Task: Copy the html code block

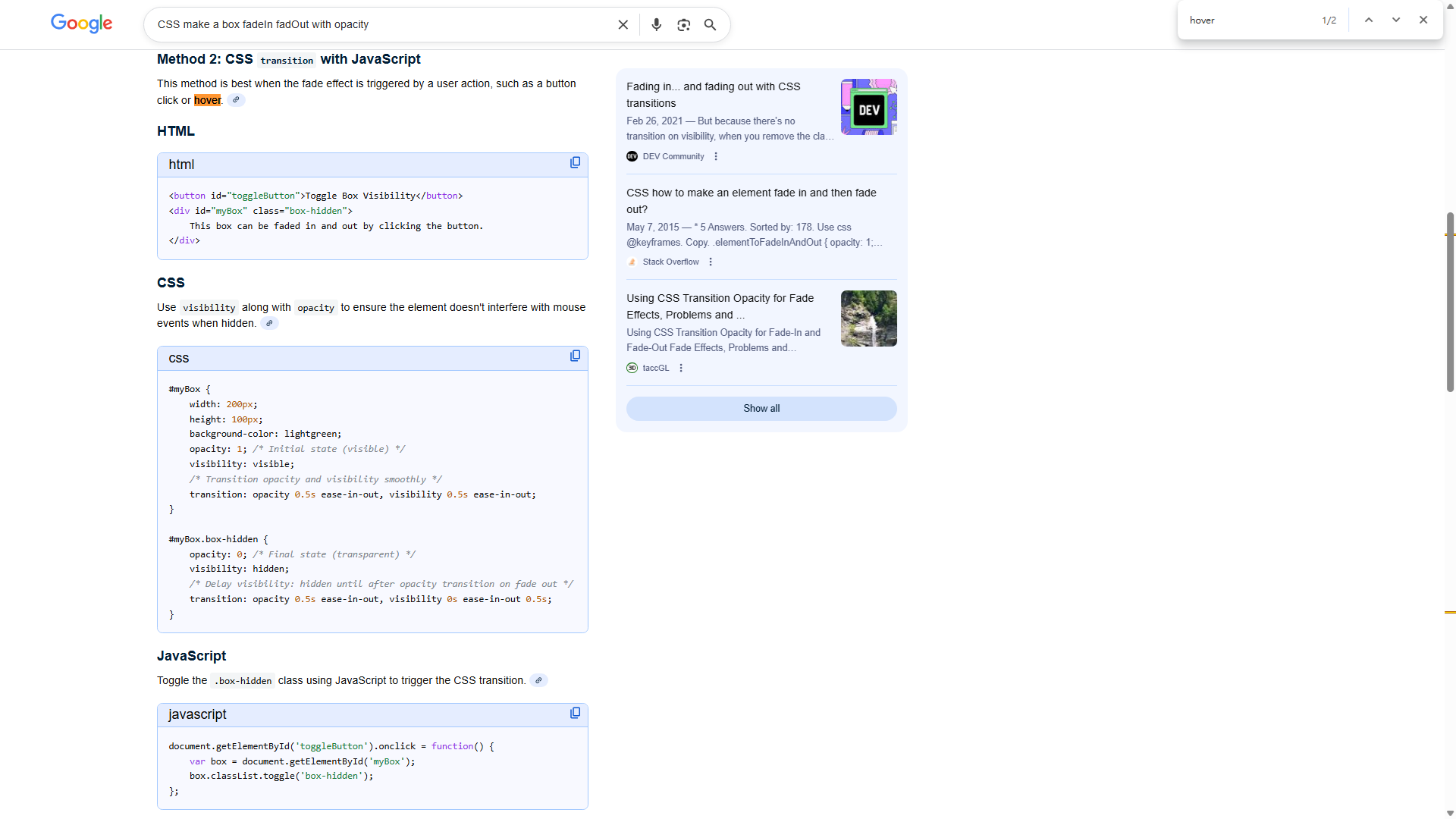Action: [x=575, y=163]
